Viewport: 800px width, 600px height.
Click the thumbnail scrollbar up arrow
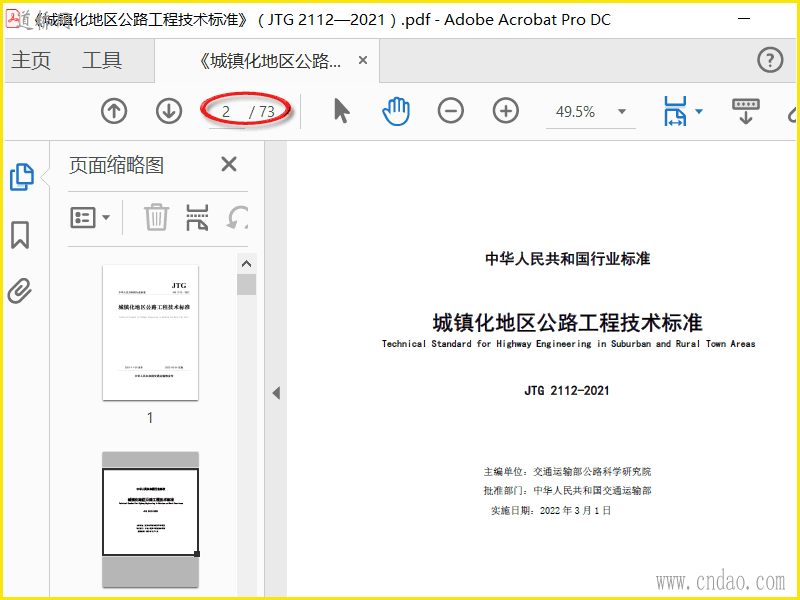point(246,264)
